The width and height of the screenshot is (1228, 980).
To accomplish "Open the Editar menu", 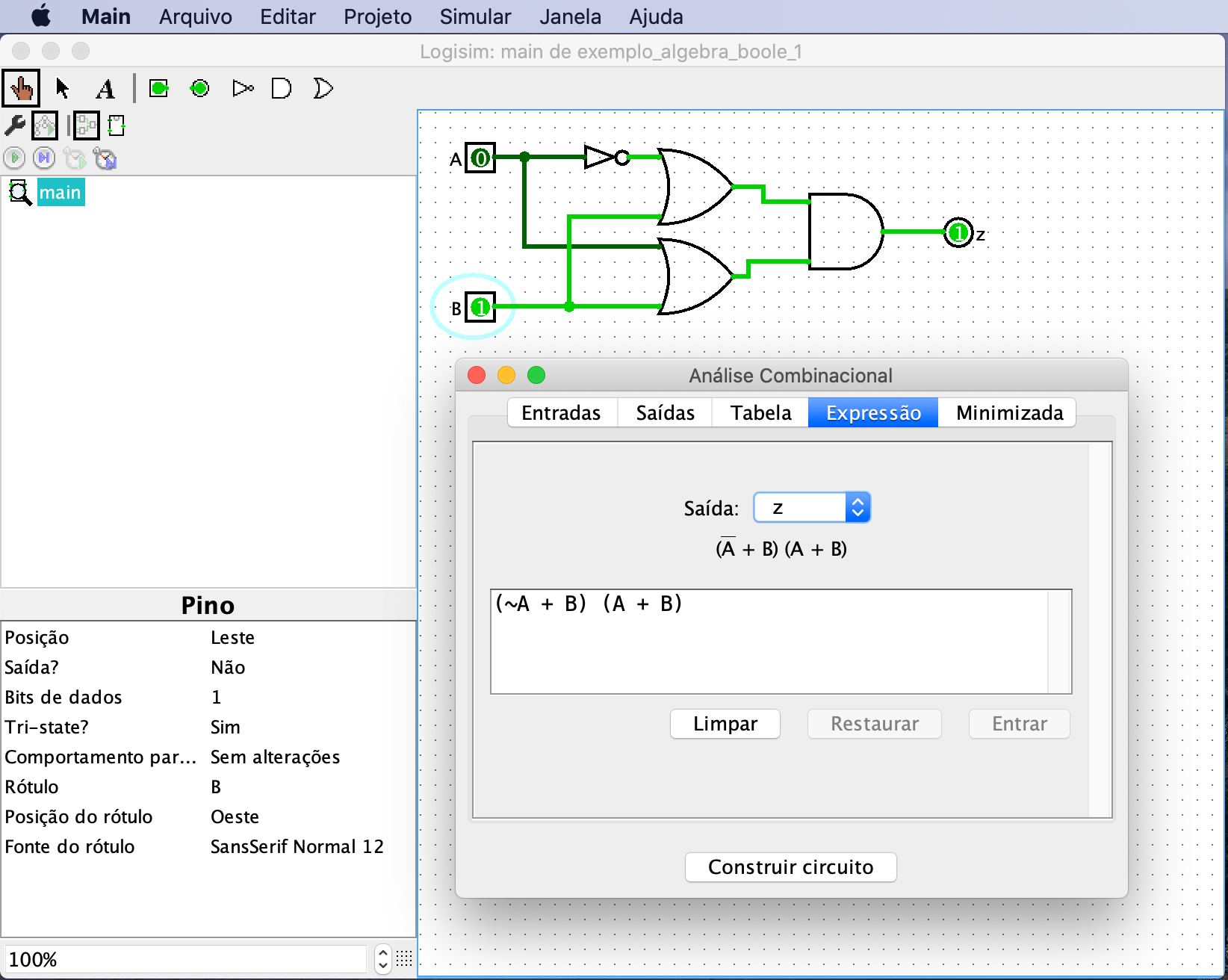I will (x=288, y=16).
